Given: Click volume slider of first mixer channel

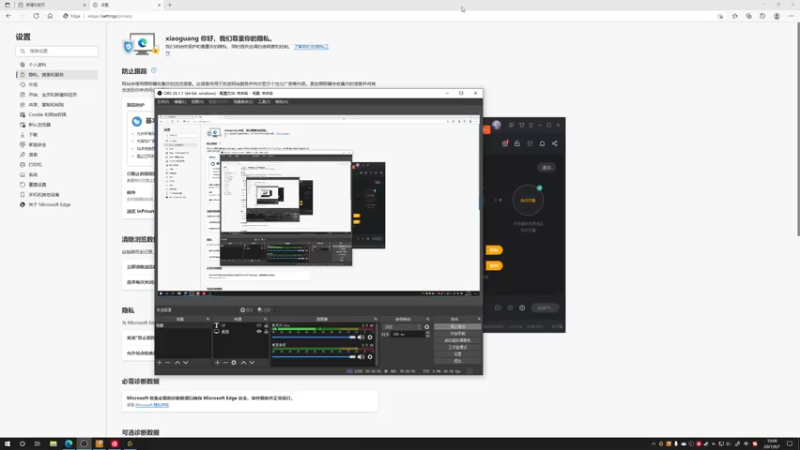Looking at the screenshot, I should (x=314, y=337).
